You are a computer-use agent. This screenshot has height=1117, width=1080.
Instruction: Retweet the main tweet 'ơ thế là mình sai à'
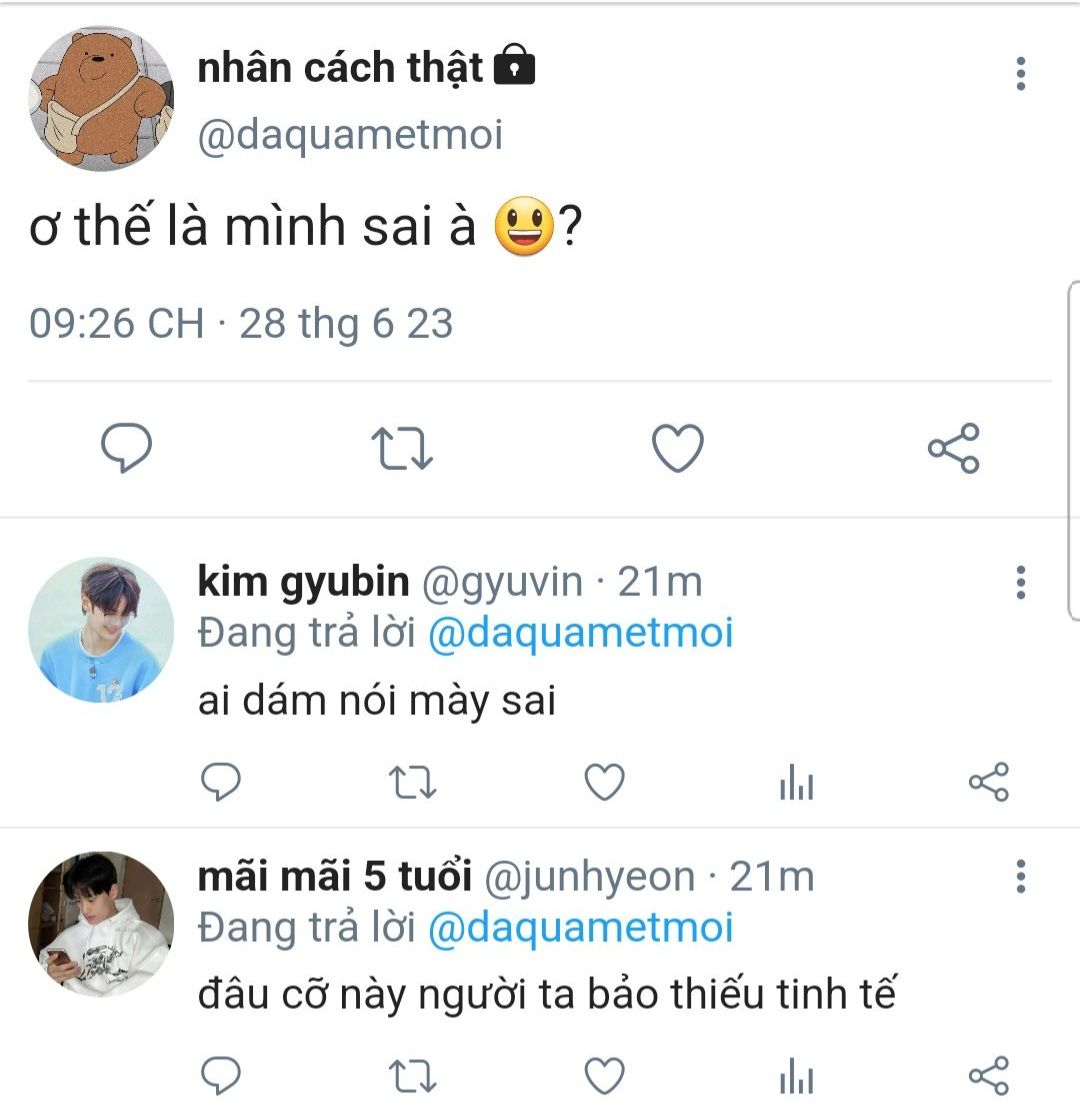tap(402, 448)
